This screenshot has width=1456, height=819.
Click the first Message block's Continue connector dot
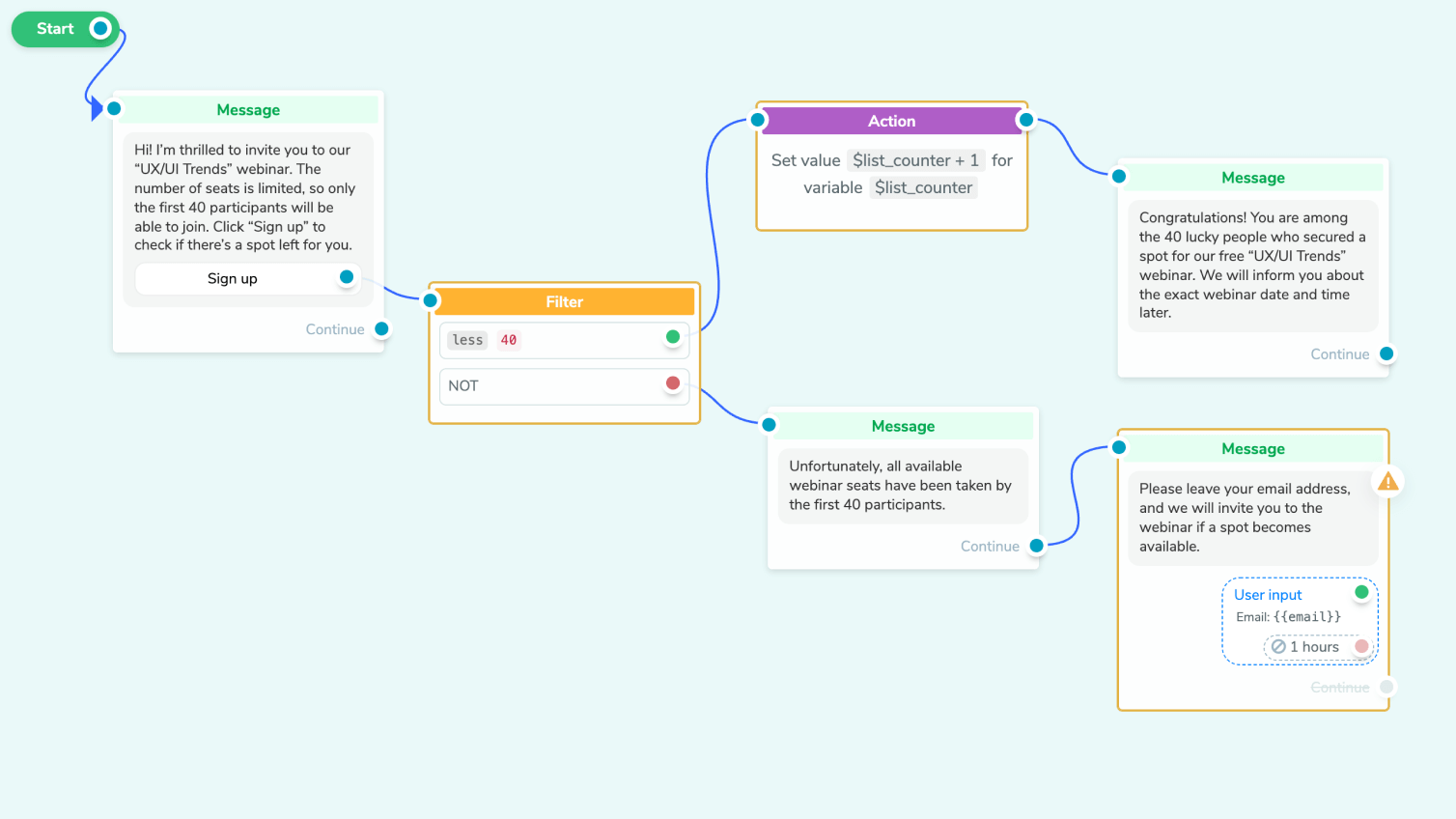click(382, 329)
